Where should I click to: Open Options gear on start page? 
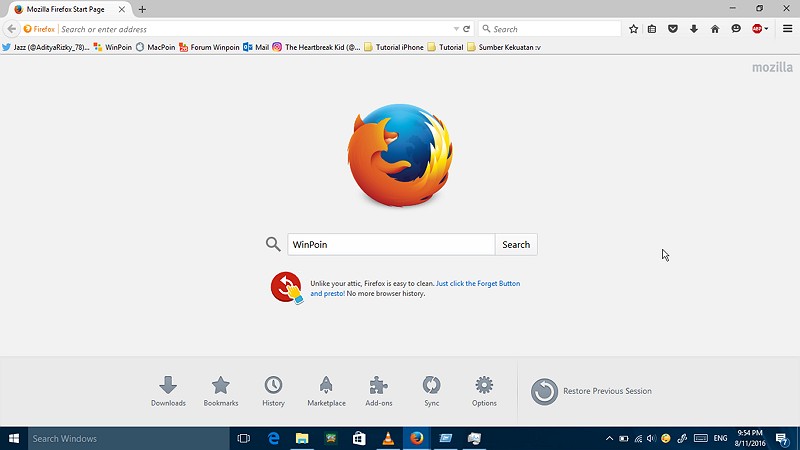tap(484, 391)
